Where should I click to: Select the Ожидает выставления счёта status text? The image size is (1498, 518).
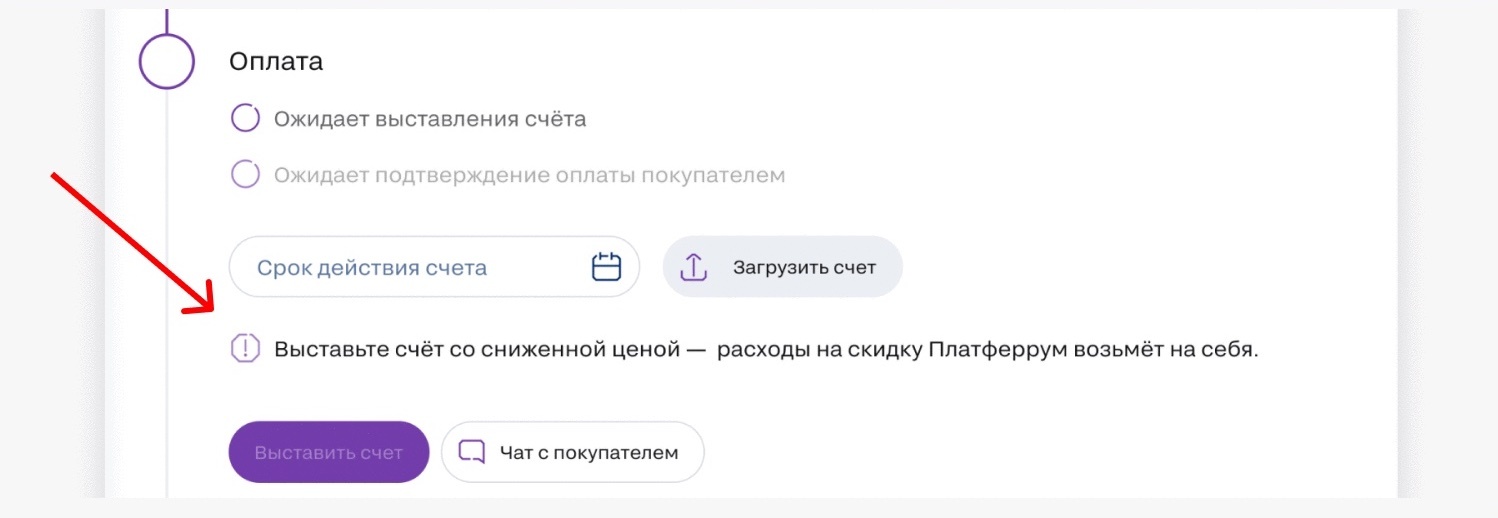click(430, 120)
